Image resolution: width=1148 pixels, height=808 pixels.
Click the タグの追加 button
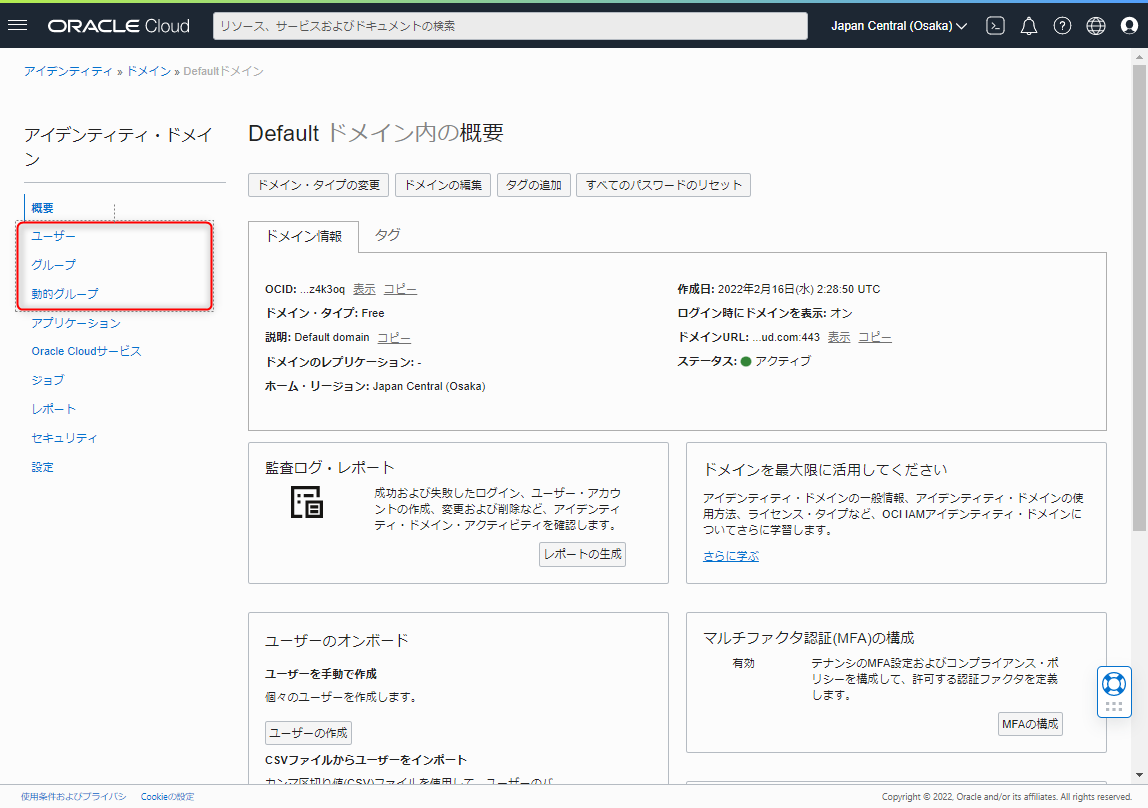[x=534, y=185]
